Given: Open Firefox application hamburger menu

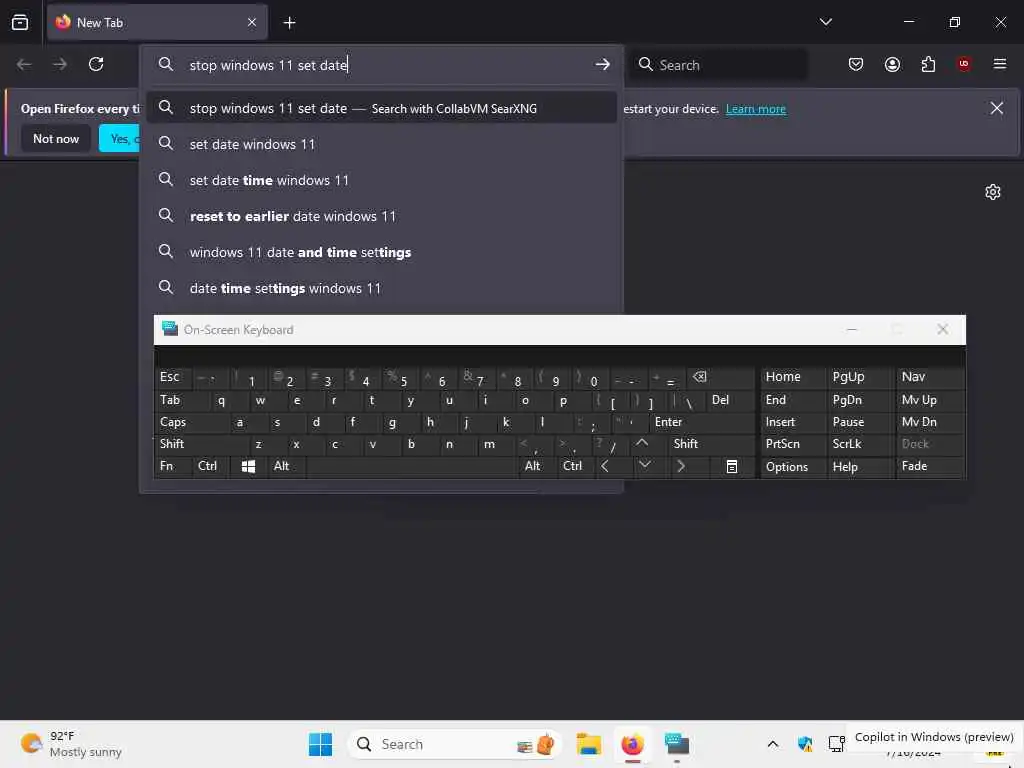Looking at the screenshot, I should [1000, 64].
